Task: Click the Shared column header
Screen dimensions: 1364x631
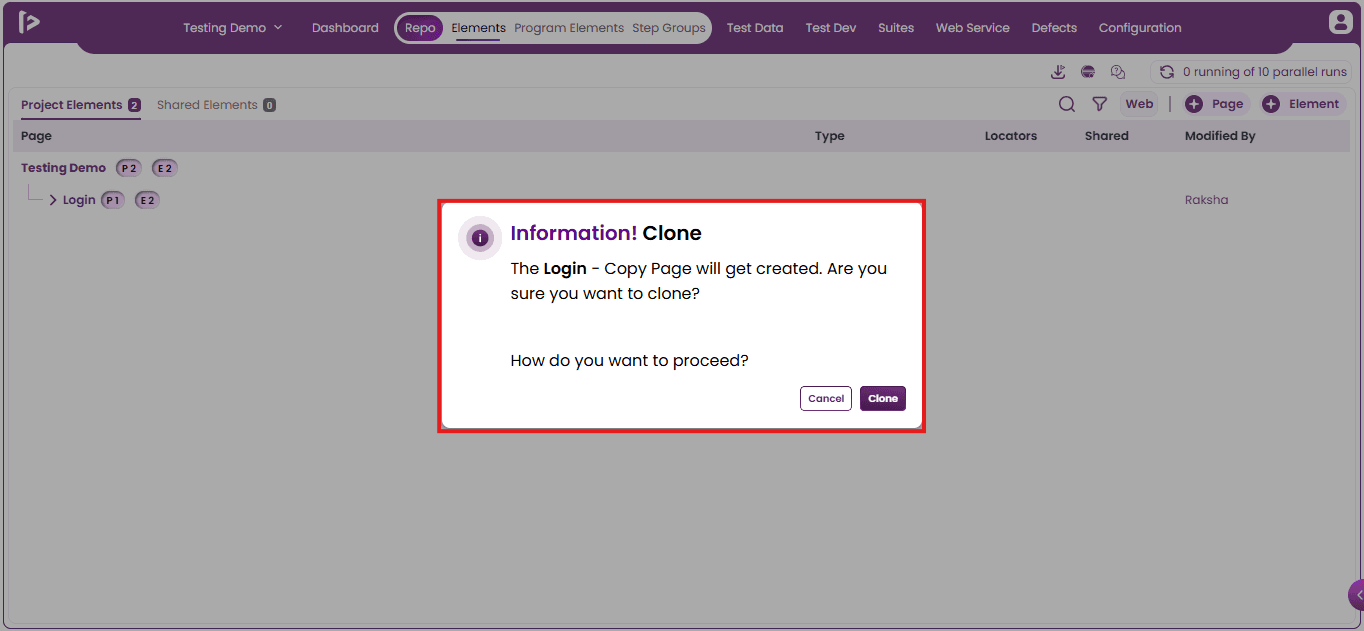Action: point(1107,136)
